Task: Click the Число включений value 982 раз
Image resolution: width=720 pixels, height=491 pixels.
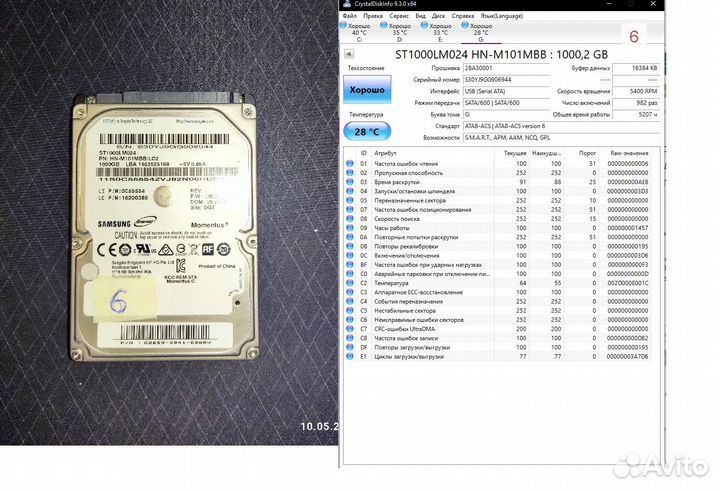Action: 636,103
